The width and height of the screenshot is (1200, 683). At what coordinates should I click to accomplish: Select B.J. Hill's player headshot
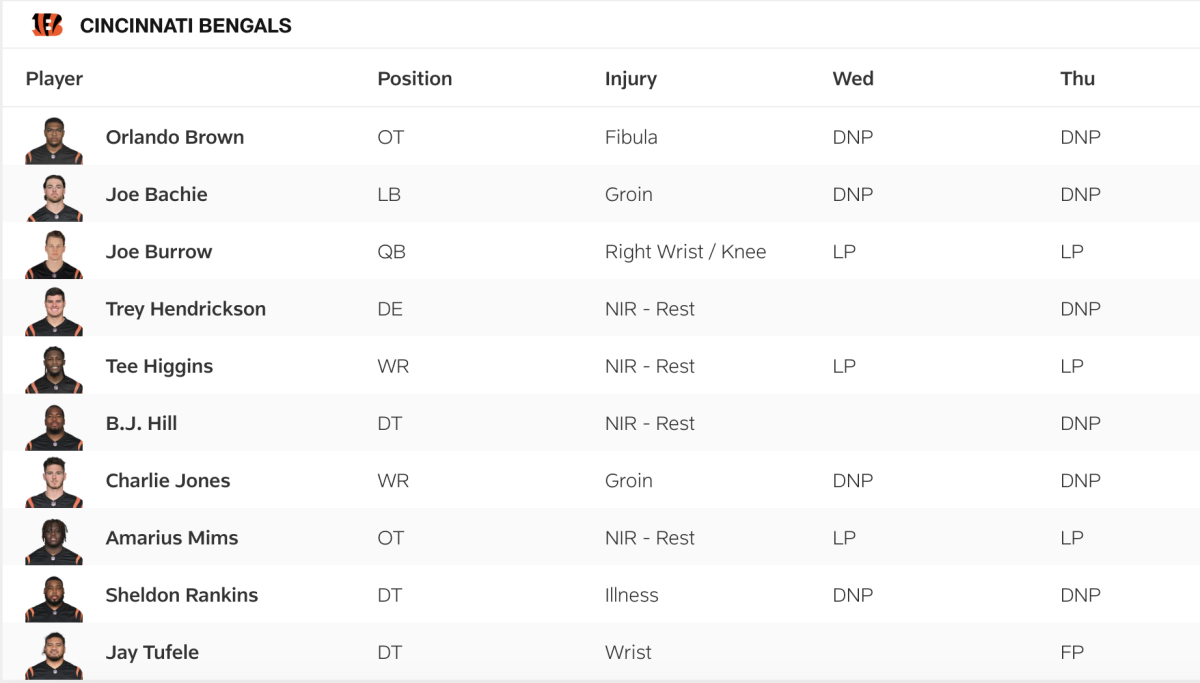54,425
